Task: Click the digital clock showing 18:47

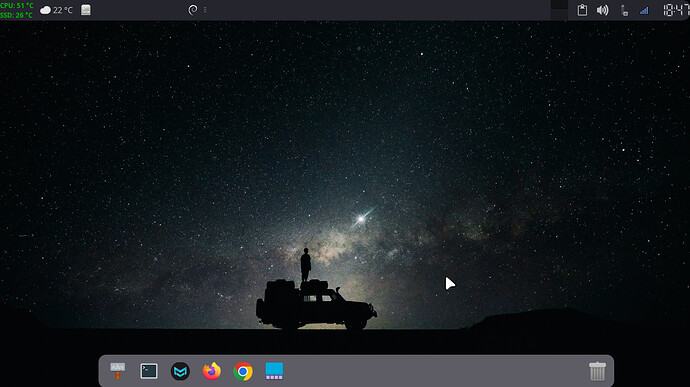Action: (x=676, y=10)
